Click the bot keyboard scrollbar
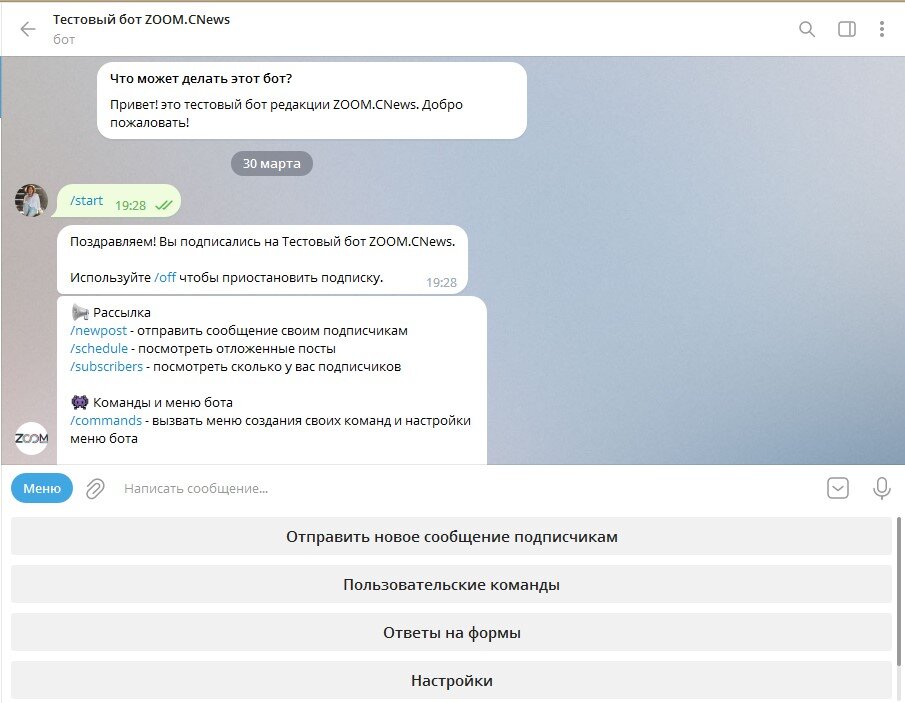Viewport: 905px width, 703px height. pyautogui.click(x=898, y=592)
